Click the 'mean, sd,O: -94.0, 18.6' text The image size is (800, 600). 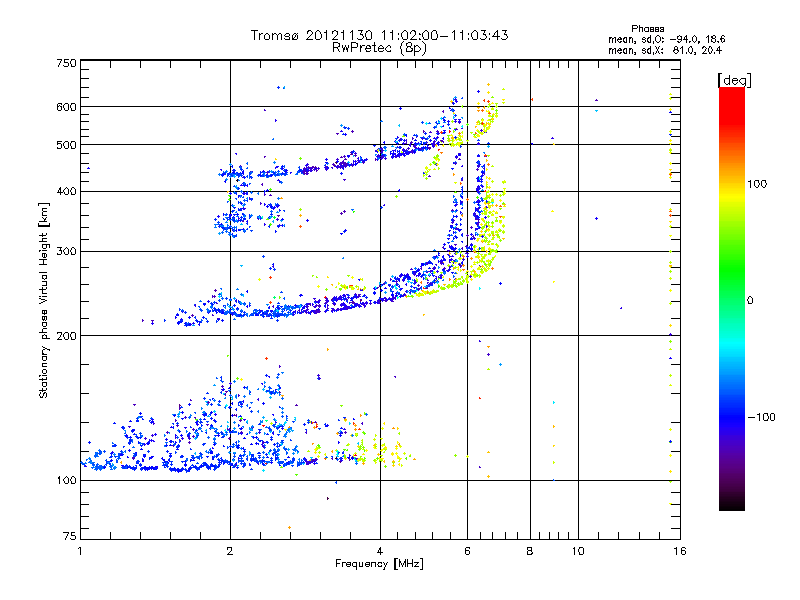[x=666, y=39]
